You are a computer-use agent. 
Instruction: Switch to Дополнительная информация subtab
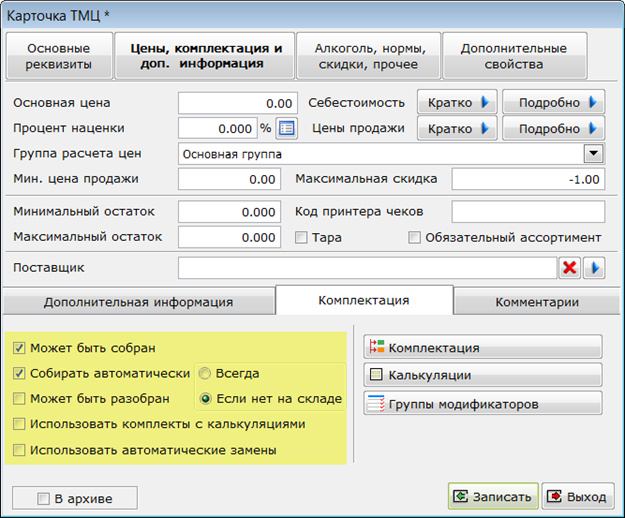click(139, 302)
